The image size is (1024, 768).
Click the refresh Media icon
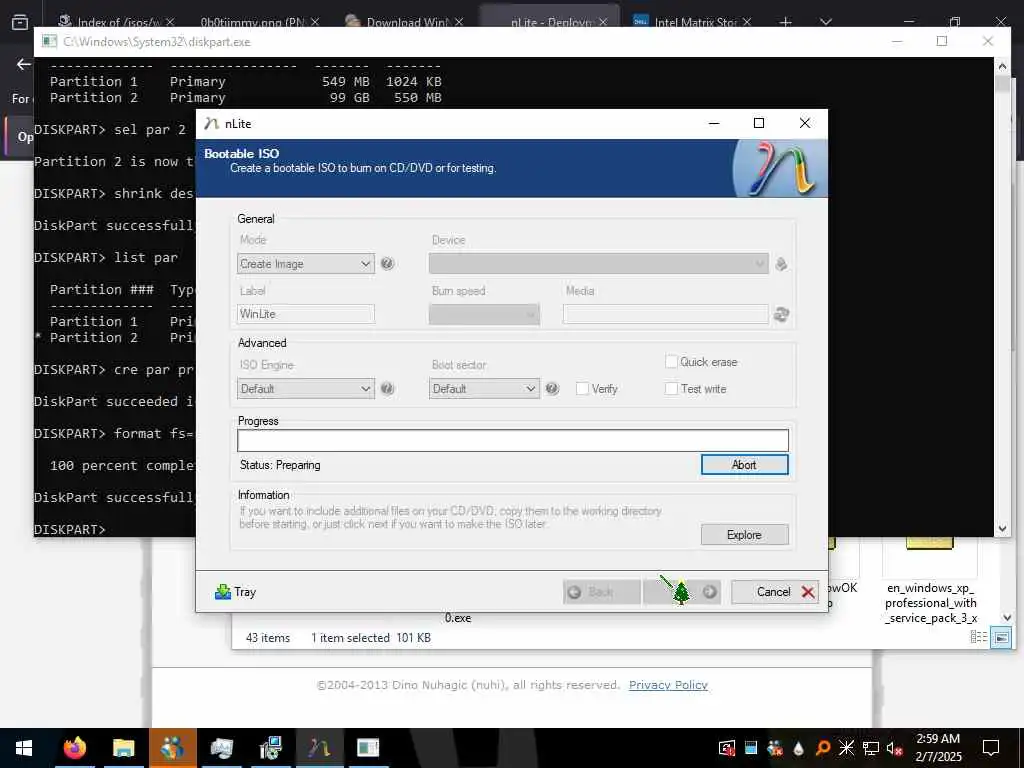pos(781,315)
